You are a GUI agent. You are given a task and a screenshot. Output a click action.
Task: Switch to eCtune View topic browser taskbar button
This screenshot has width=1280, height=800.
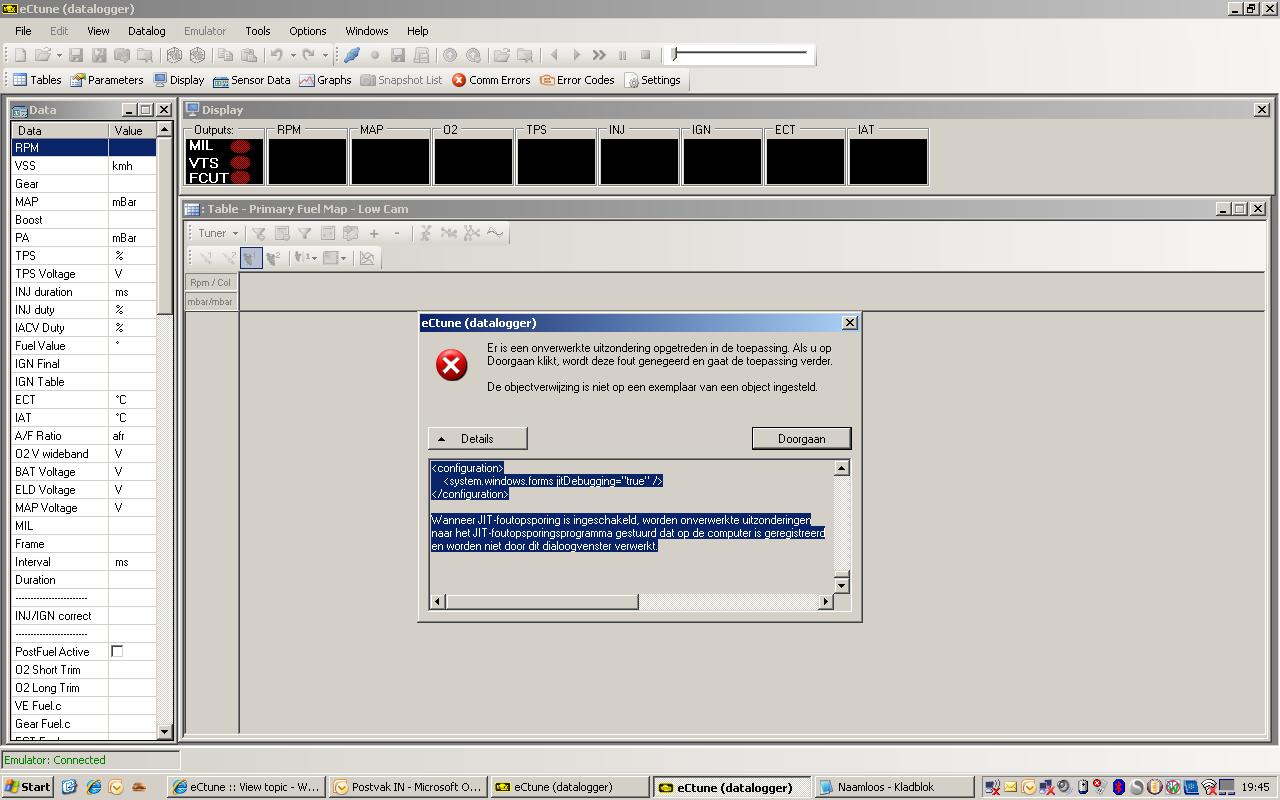pos(246,787)
